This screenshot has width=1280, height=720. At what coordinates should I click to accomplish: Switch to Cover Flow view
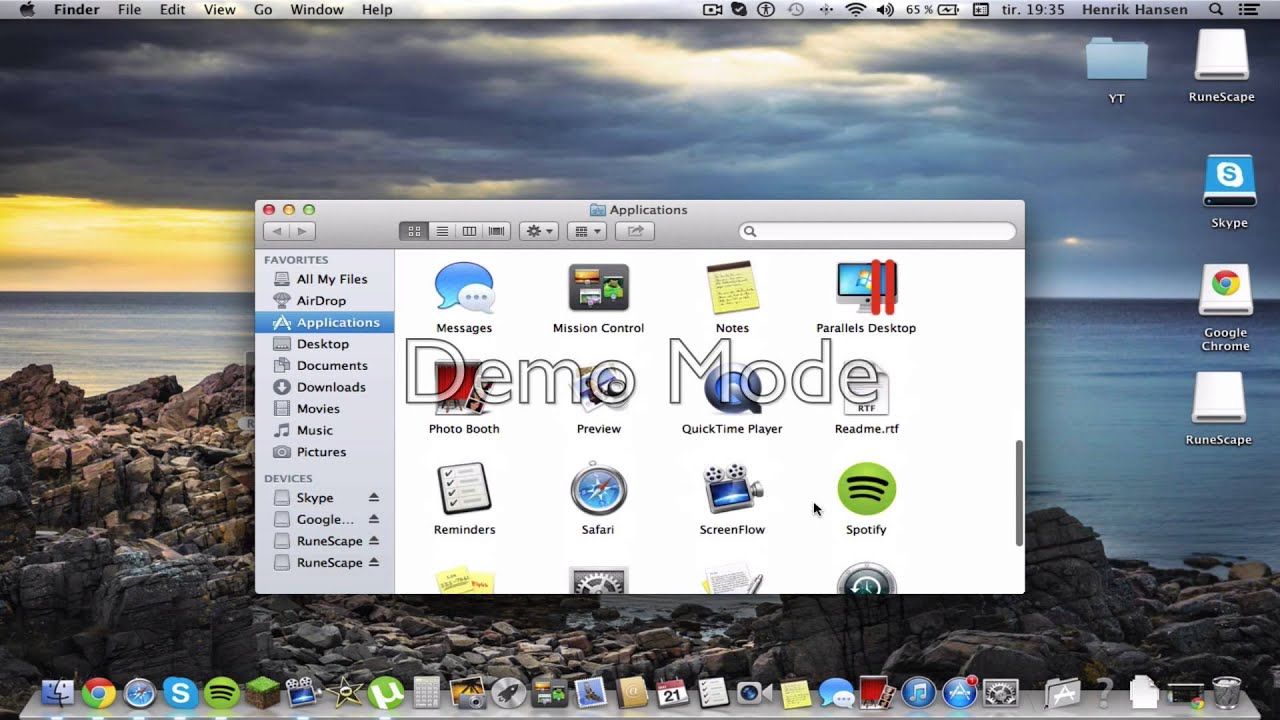tap(497, 231)
